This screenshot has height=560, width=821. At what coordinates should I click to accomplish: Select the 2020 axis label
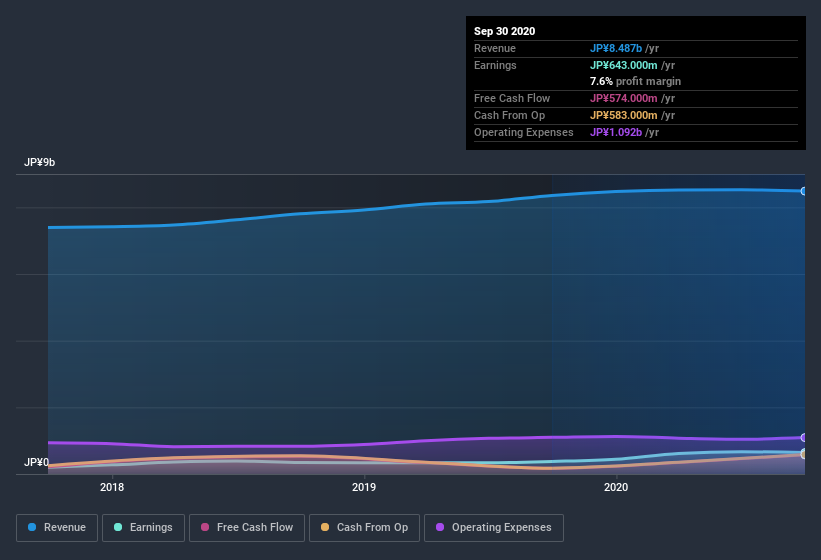[616, 487]
